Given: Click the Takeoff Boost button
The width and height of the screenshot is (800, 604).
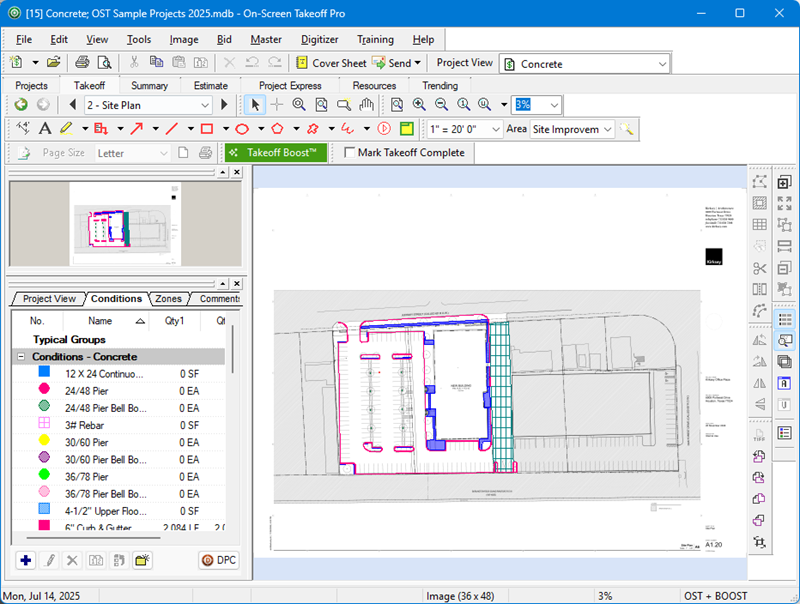Looking at the screenshot, I should pyautogui.click(x=276, y=153).
